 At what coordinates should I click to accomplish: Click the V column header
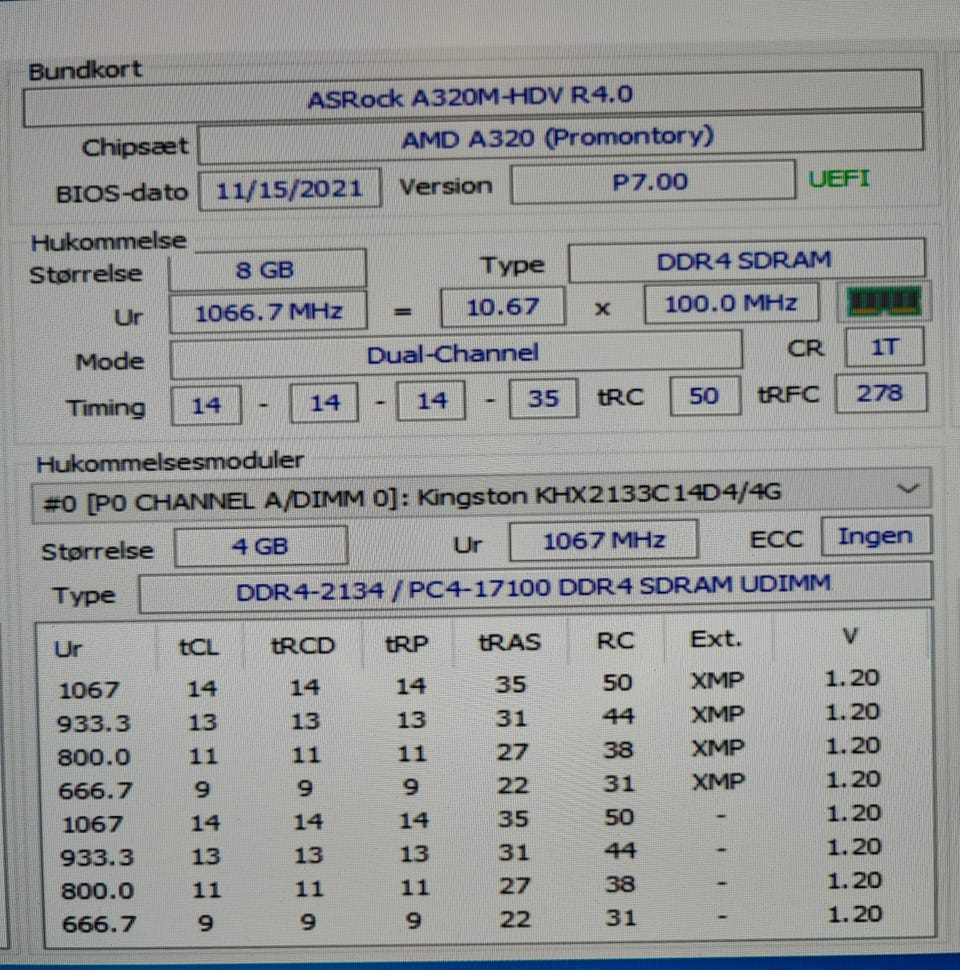(851, 636)
